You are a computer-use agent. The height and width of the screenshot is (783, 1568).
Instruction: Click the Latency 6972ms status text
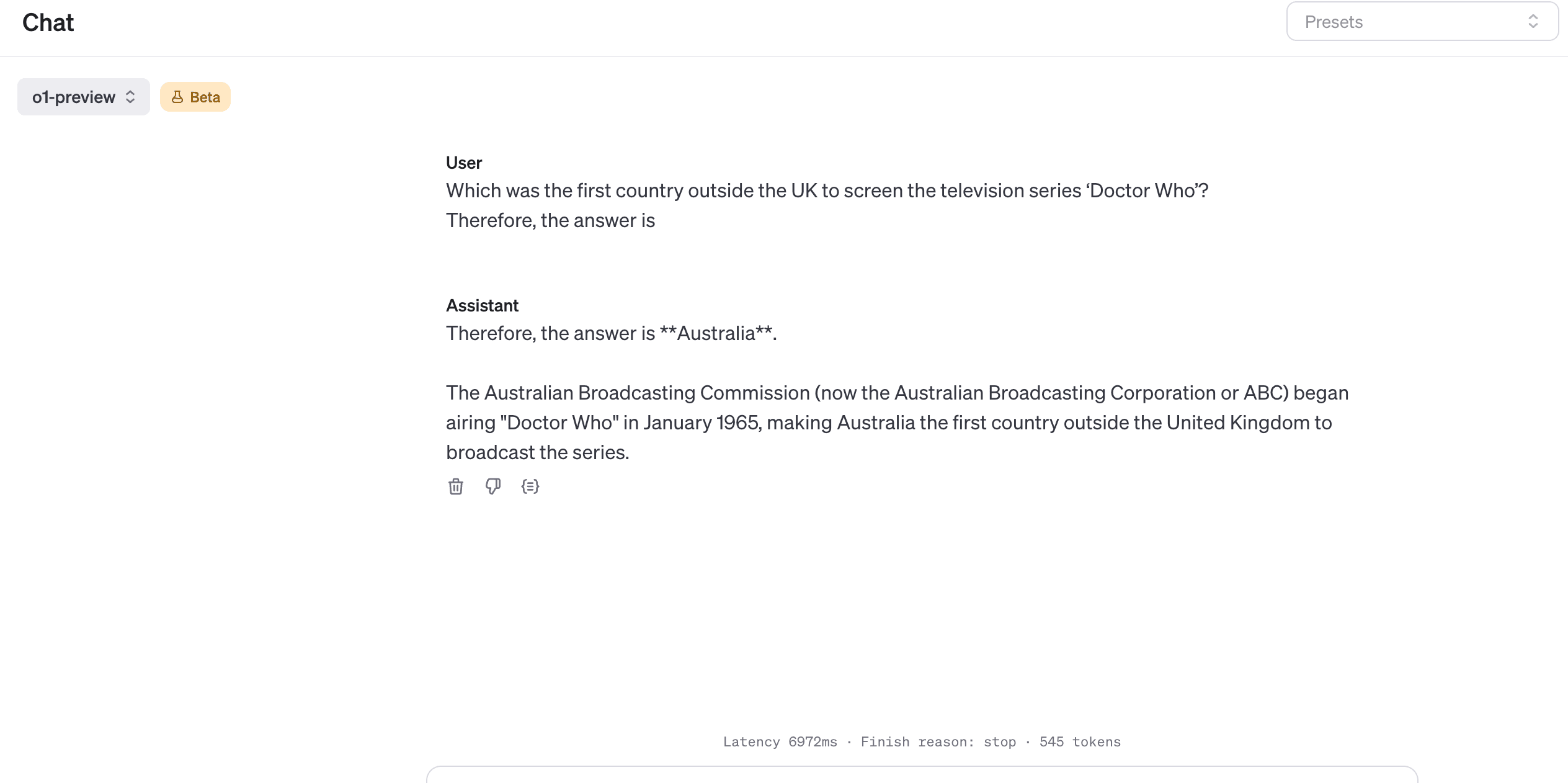tap(780, 742)
